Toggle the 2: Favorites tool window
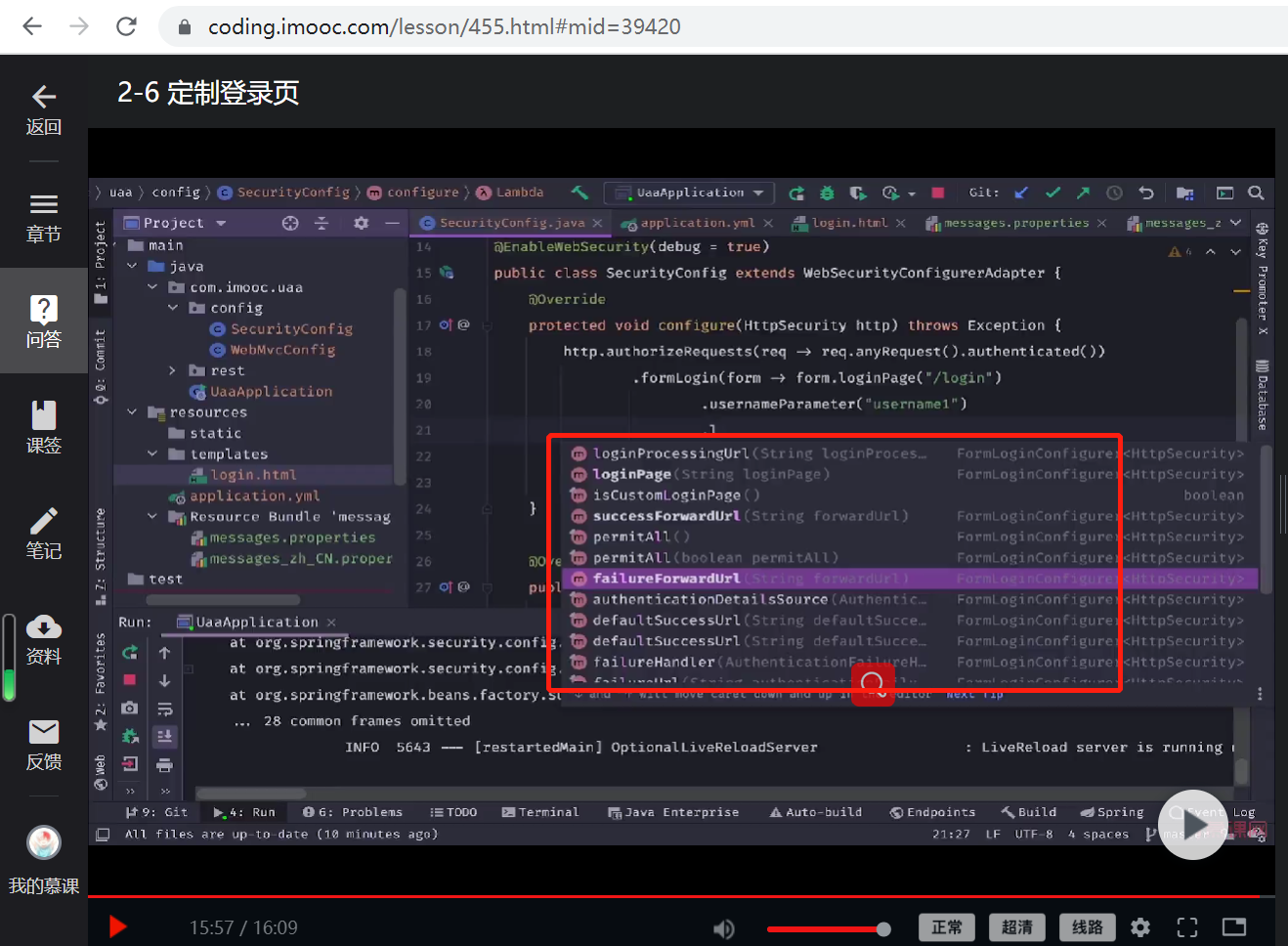The image size is (1288, 946). pyautogui.click(x=101, y=682)
